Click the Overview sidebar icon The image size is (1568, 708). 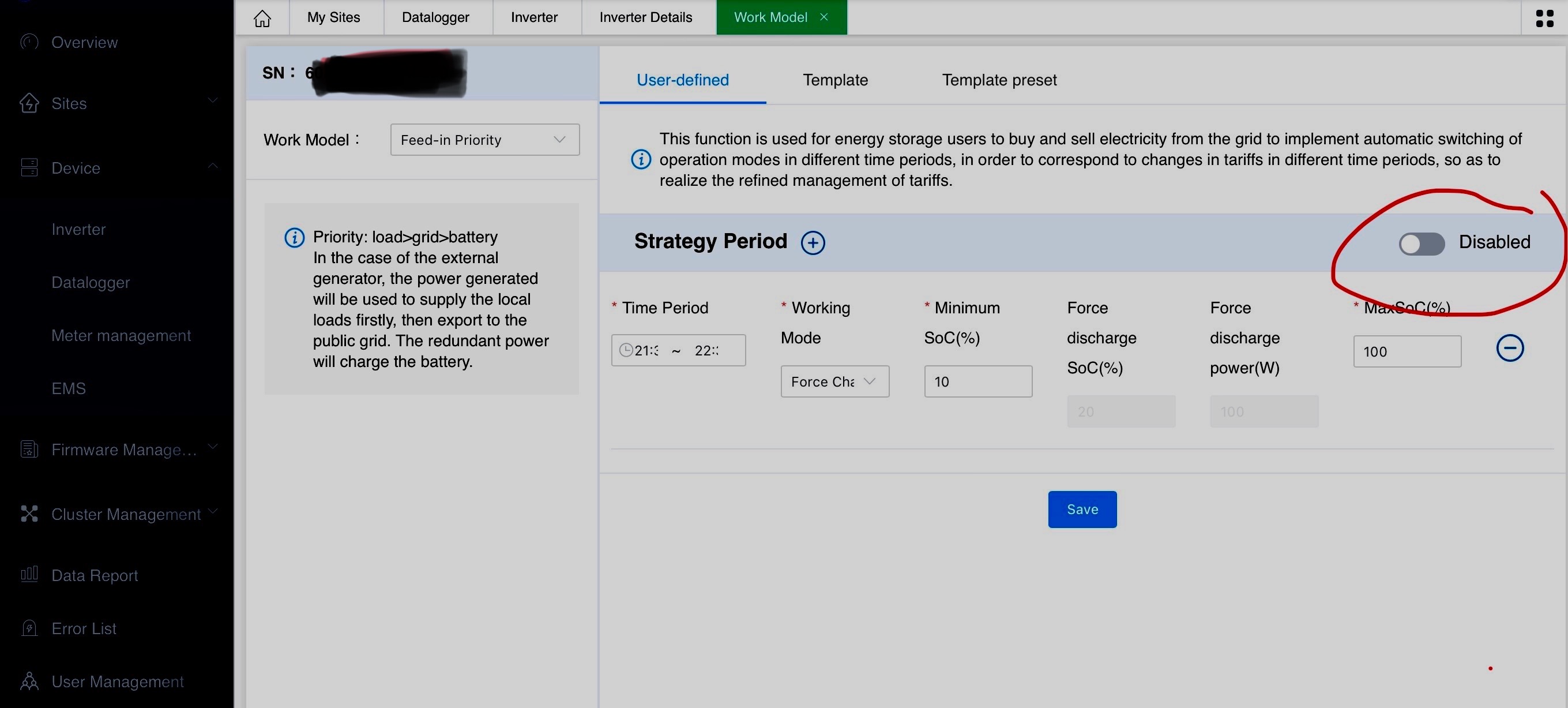pyautogui.click(x=29, y=42)
